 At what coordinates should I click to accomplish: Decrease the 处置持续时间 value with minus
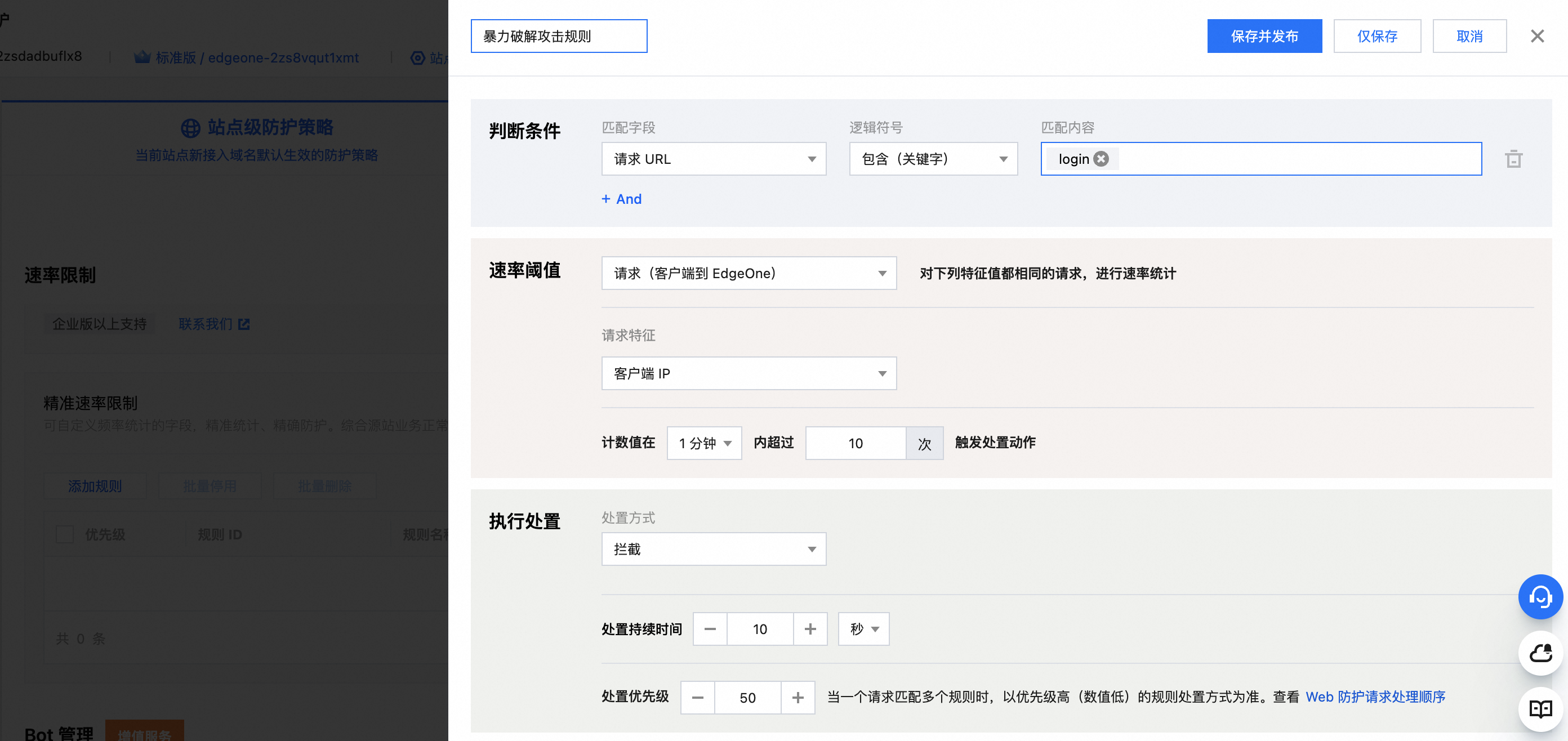pos(710,629)
